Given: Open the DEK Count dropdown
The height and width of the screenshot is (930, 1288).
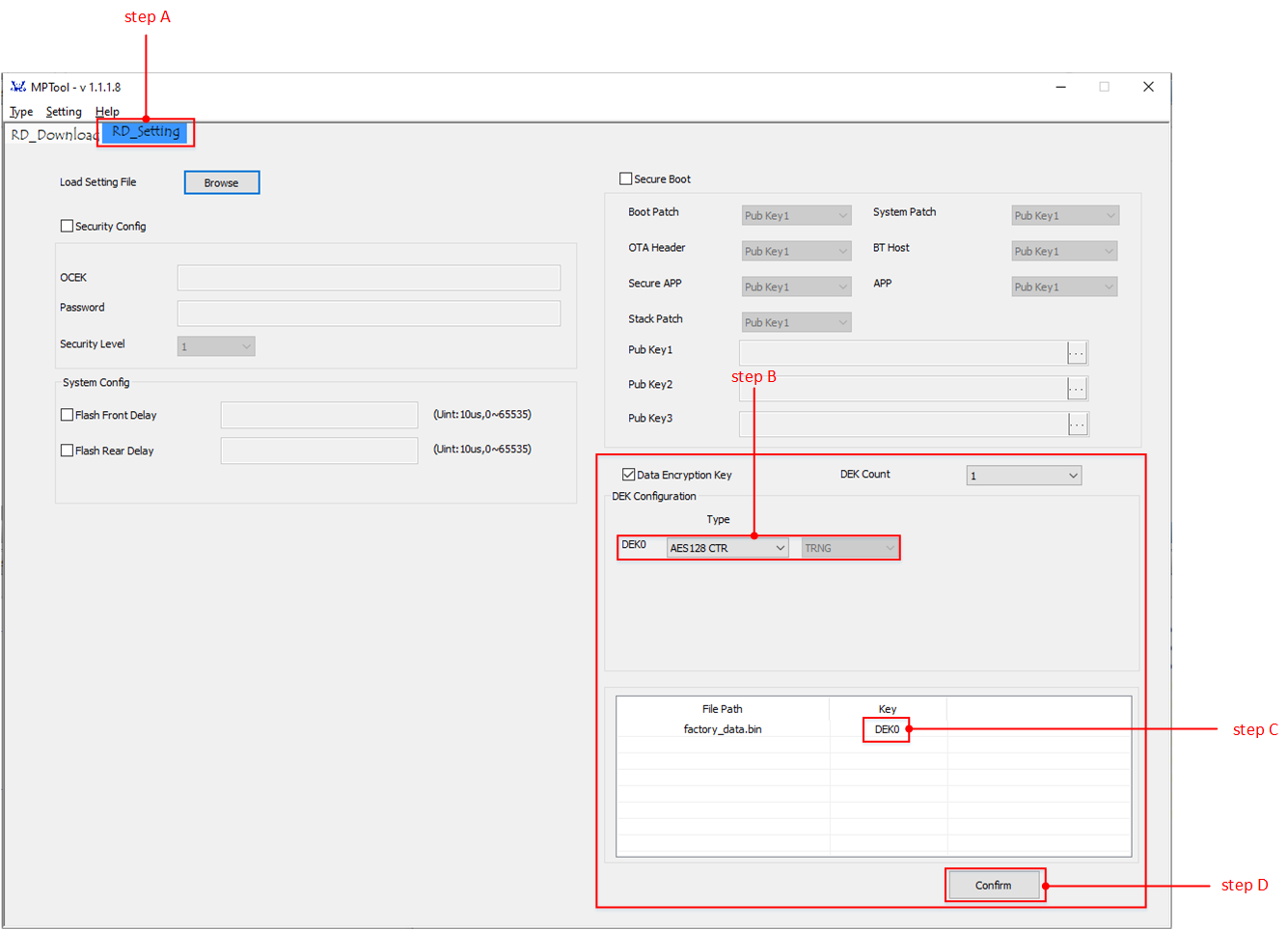Looking at the screenshot, I should 1024,475.
